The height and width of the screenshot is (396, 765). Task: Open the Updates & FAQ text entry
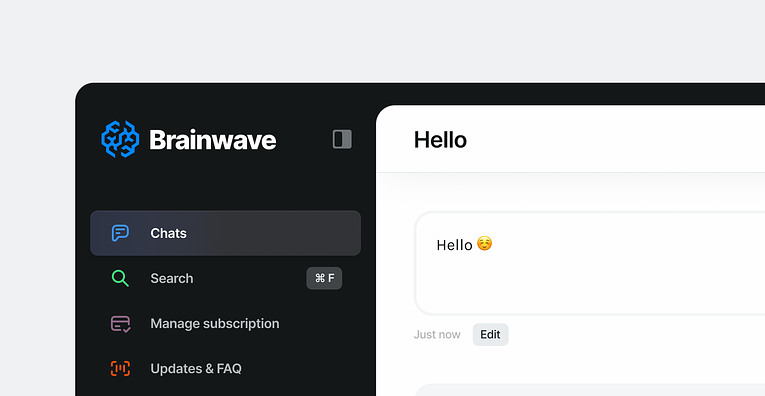point(196,368)
